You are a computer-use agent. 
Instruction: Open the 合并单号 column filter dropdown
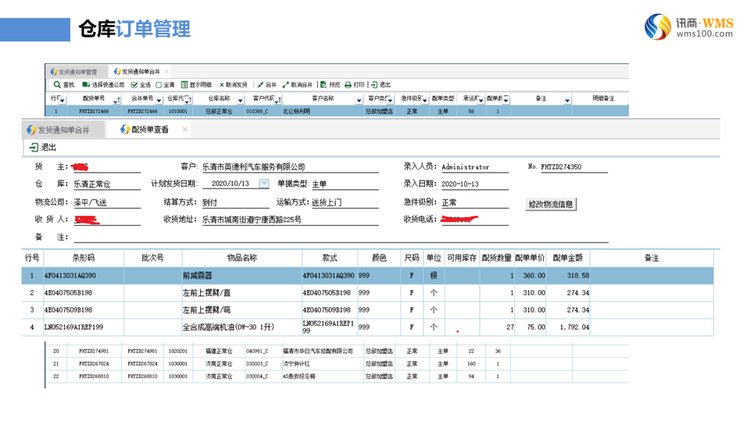point(159,100)
